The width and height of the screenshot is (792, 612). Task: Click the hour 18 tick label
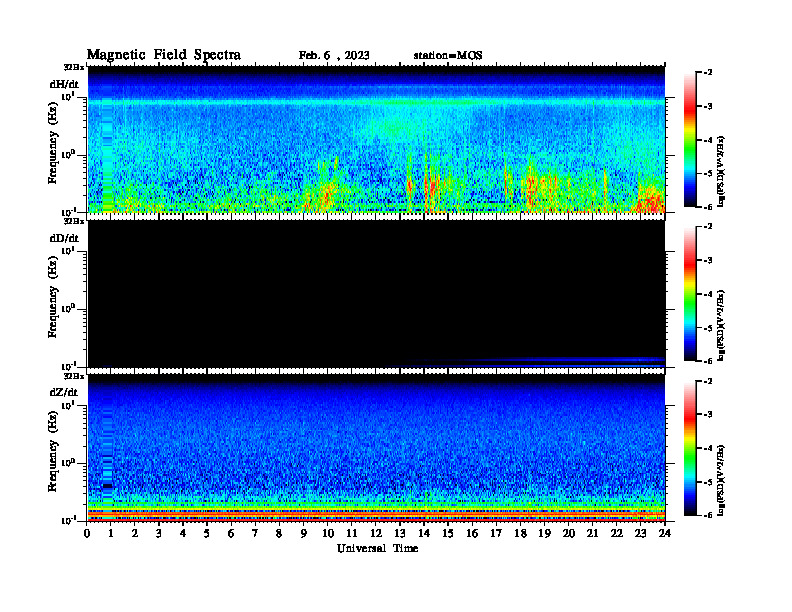(520, 534)
